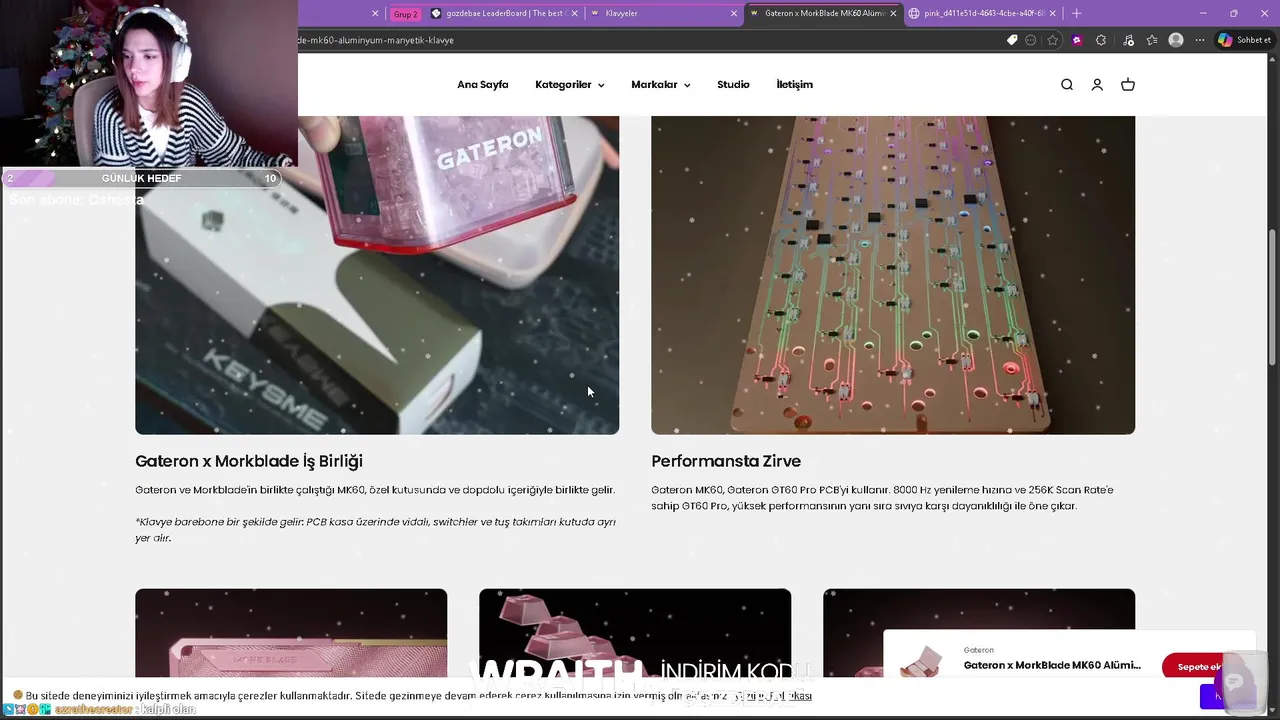
Task: Open the GT60 Pro PCB image
Action: pos(893,275)
